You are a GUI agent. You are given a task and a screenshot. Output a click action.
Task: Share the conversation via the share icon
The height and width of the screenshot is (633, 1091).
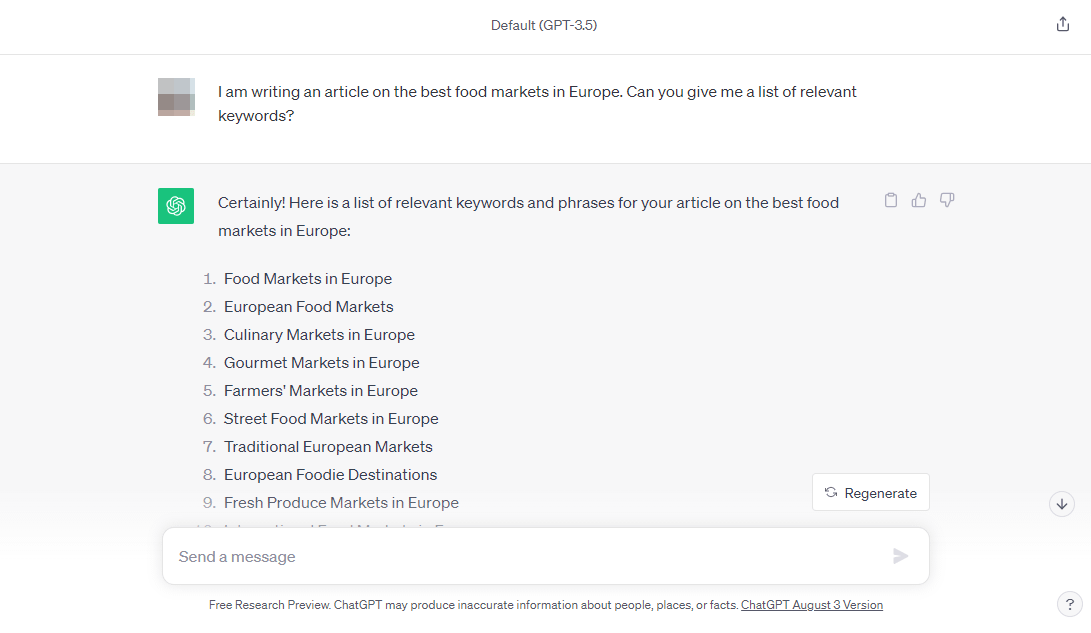pyautogui.click(x=1062, y=23)
